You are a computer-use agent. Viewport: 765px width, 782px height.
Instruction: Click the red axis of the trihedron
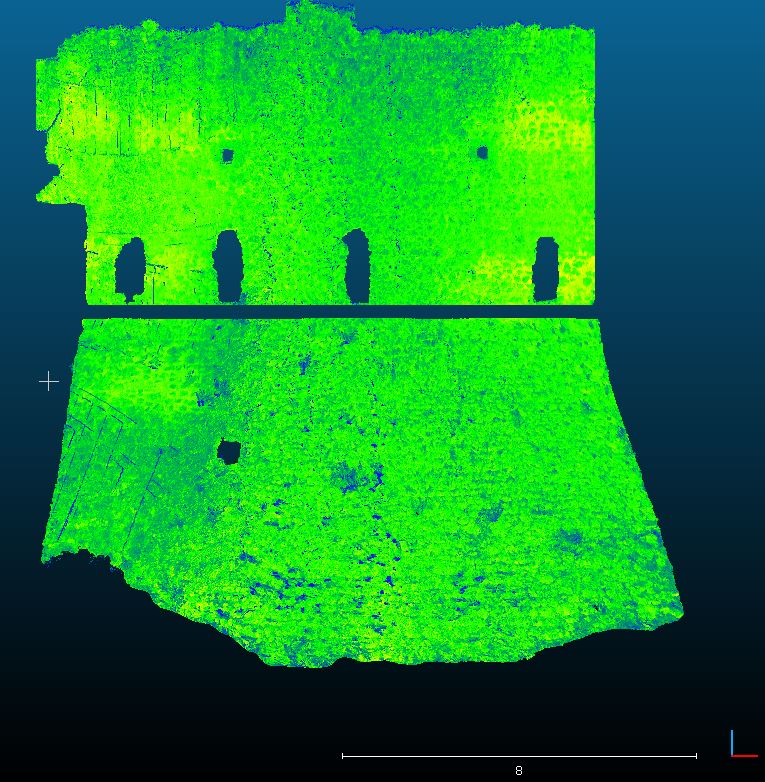746,756
